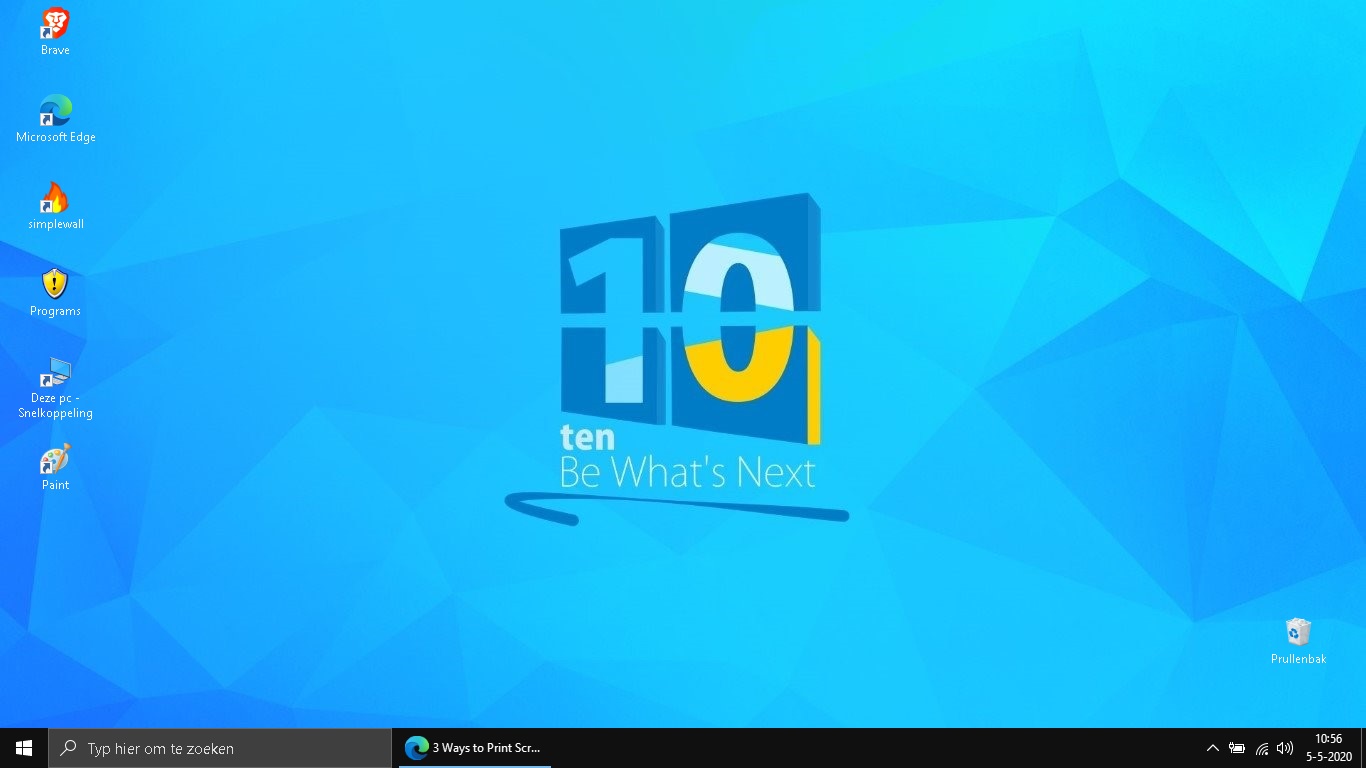This screenshot has width=1366, height=768.
Task: Open the Wi-Fi network tray icon
Action: tap(1262, 748)
